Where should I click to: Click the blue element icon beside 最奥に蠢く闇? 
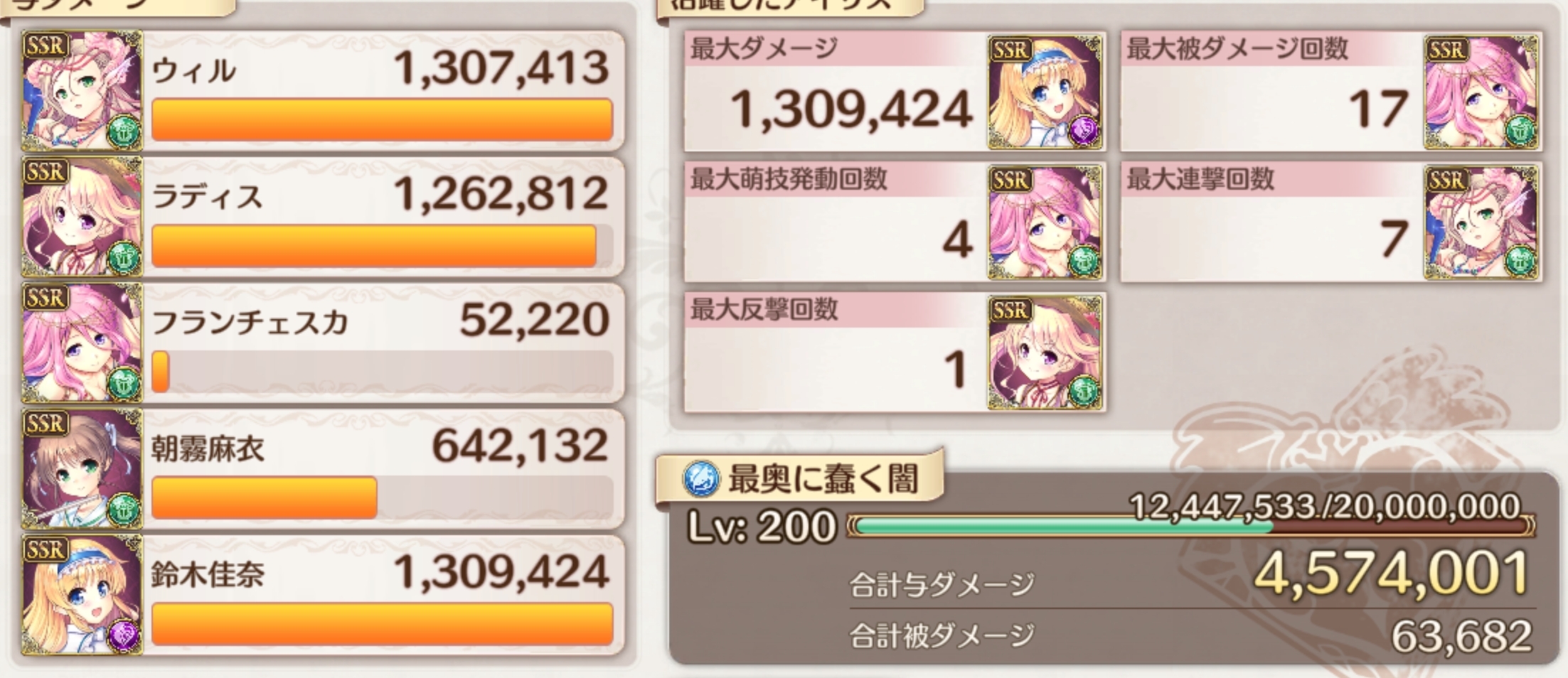701,478
